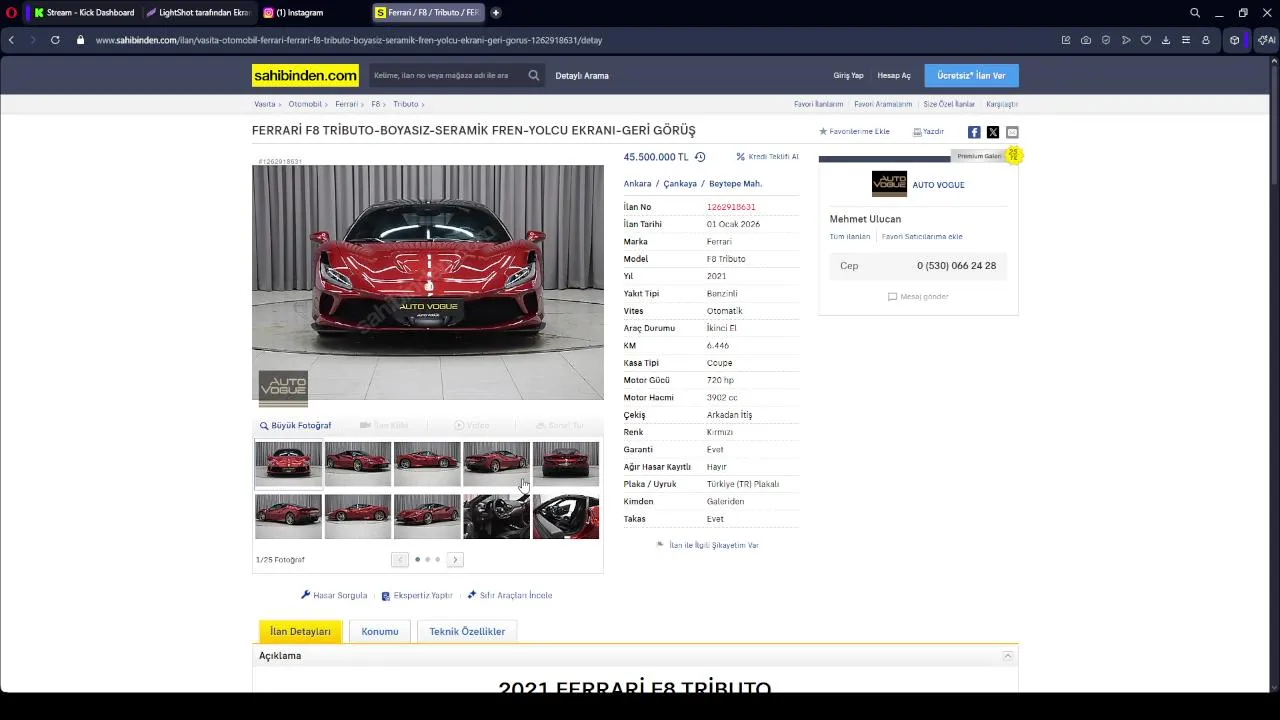Click the Beytepe Mah. location link
This screenshot has width=1280, height=720.
point(736,184)
